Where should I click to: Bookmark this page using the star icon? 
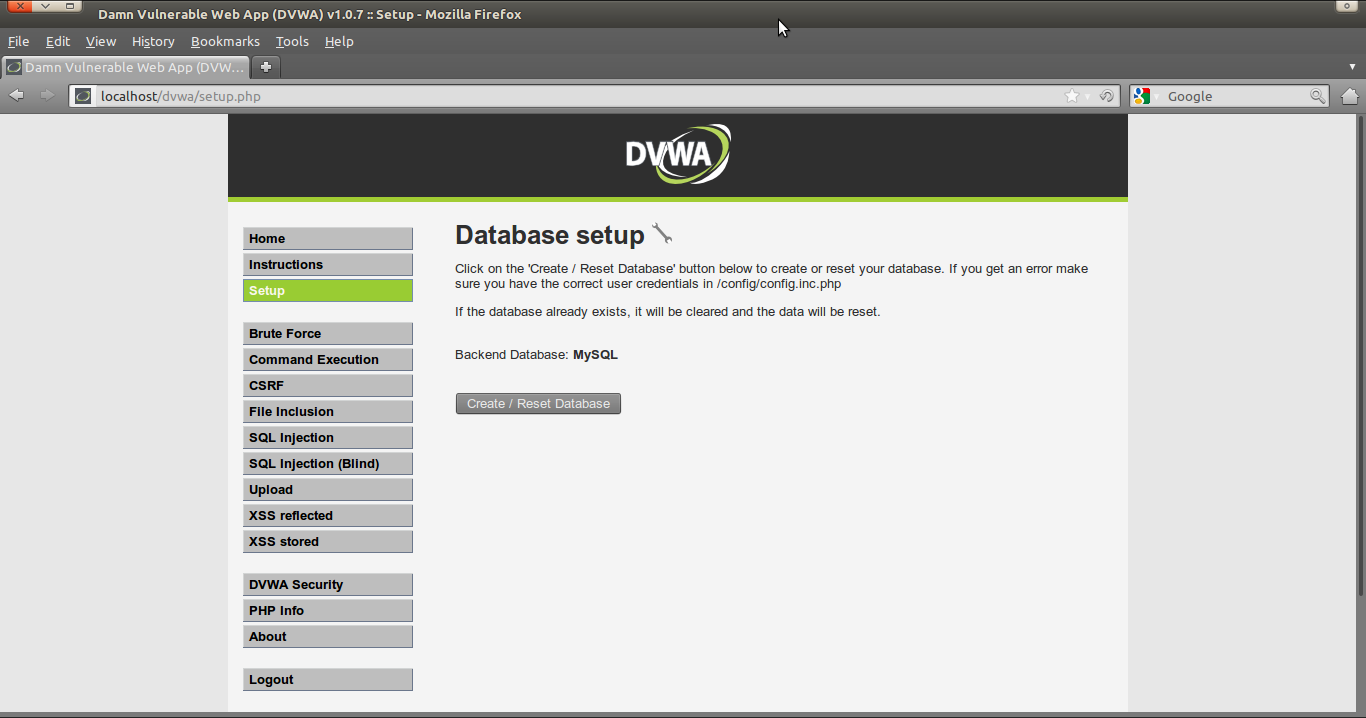(1071, 96)
